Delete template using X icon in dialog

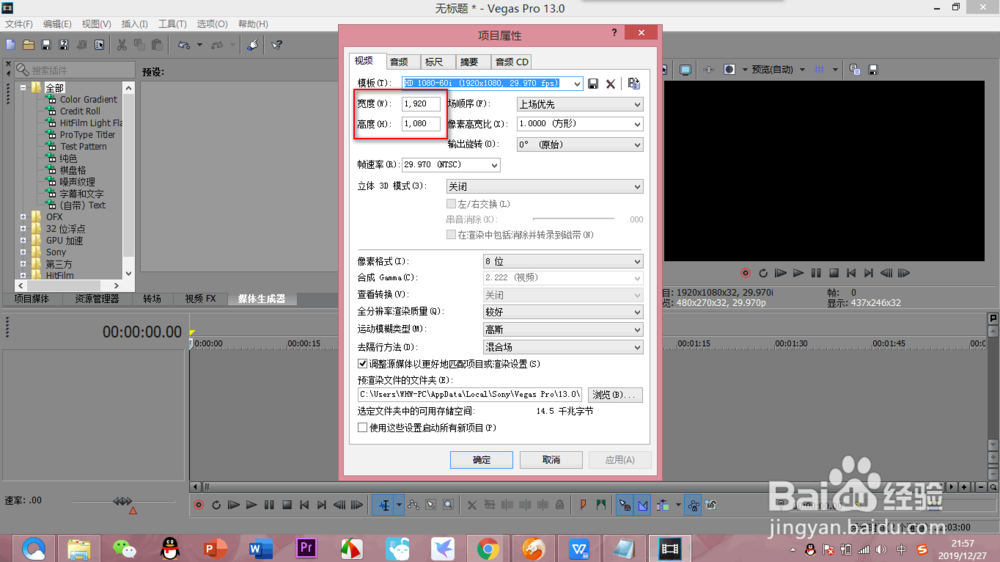click(x=610, y=84)
